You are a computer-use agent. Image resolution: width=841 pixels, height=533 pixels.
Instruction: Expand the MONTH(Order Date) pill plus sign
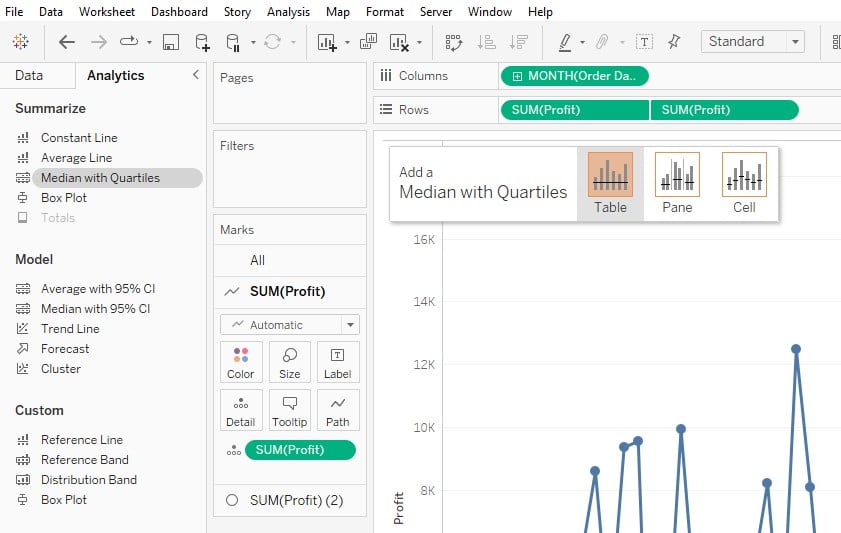click(x=517, y=76)
